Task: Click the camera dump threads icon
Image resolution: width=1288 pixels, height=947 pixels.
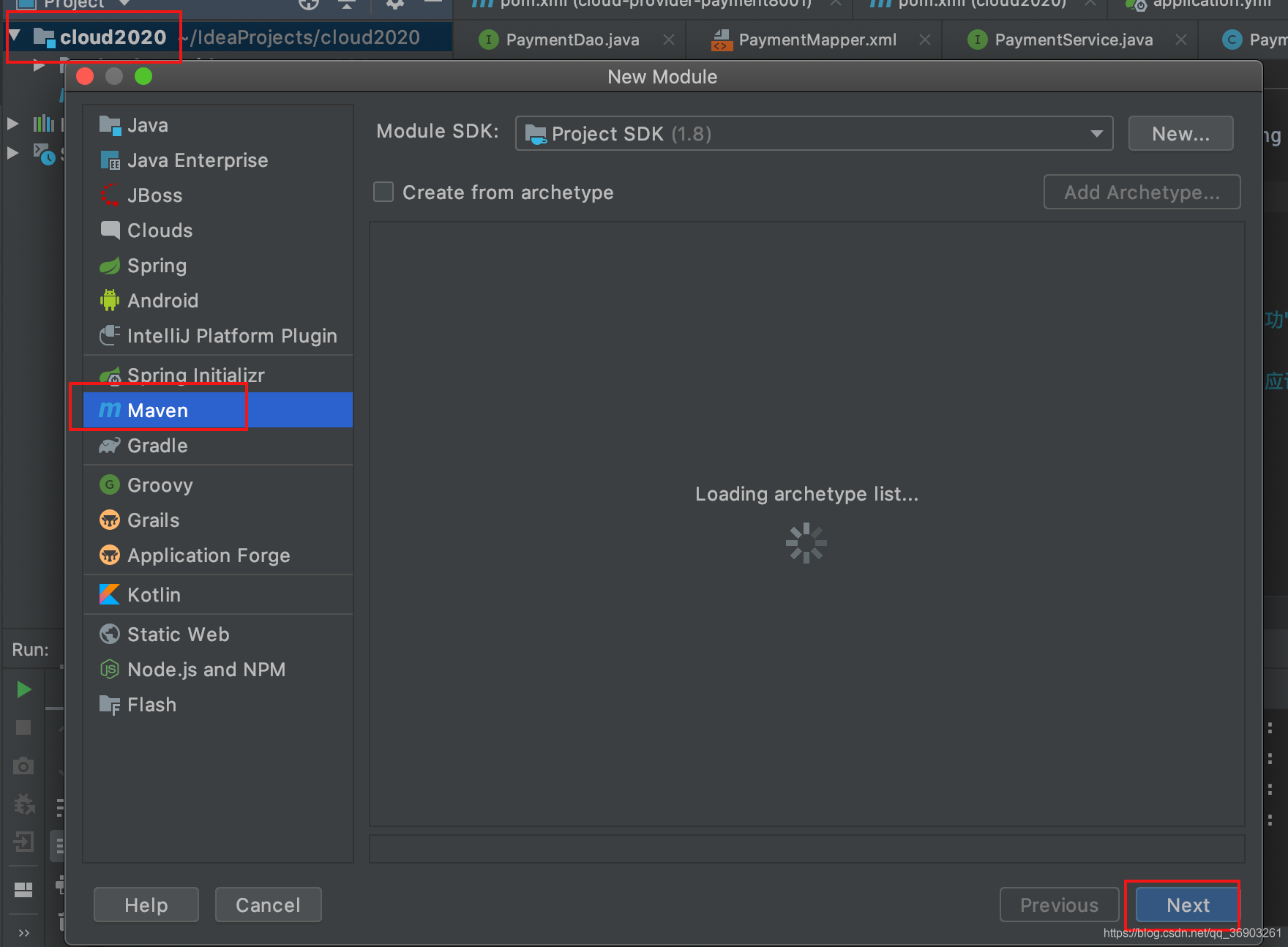Action: pos(23,766)
